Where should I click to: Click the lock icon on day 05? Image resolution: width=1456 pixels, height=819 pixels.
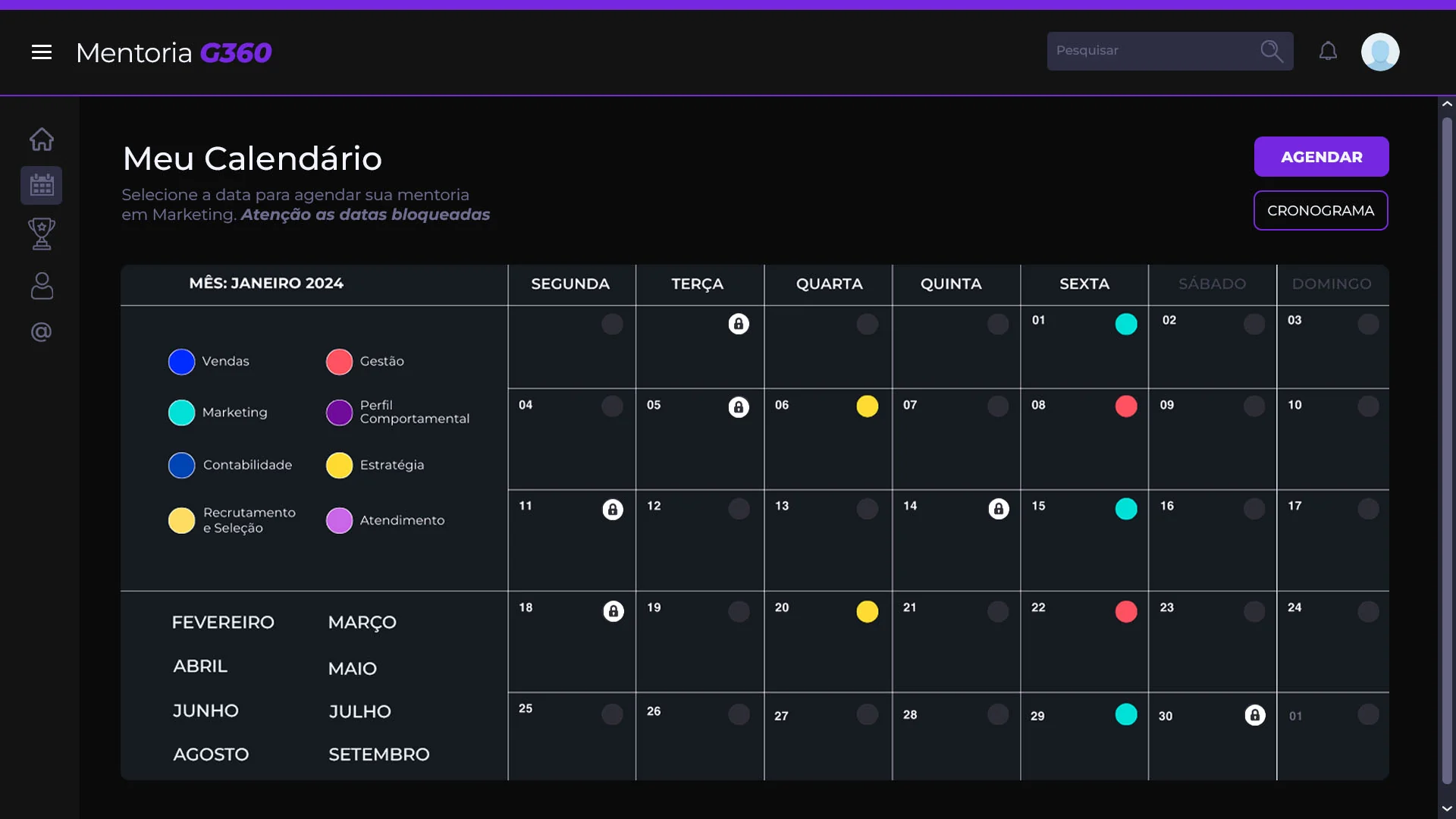(x=739, y=407)
